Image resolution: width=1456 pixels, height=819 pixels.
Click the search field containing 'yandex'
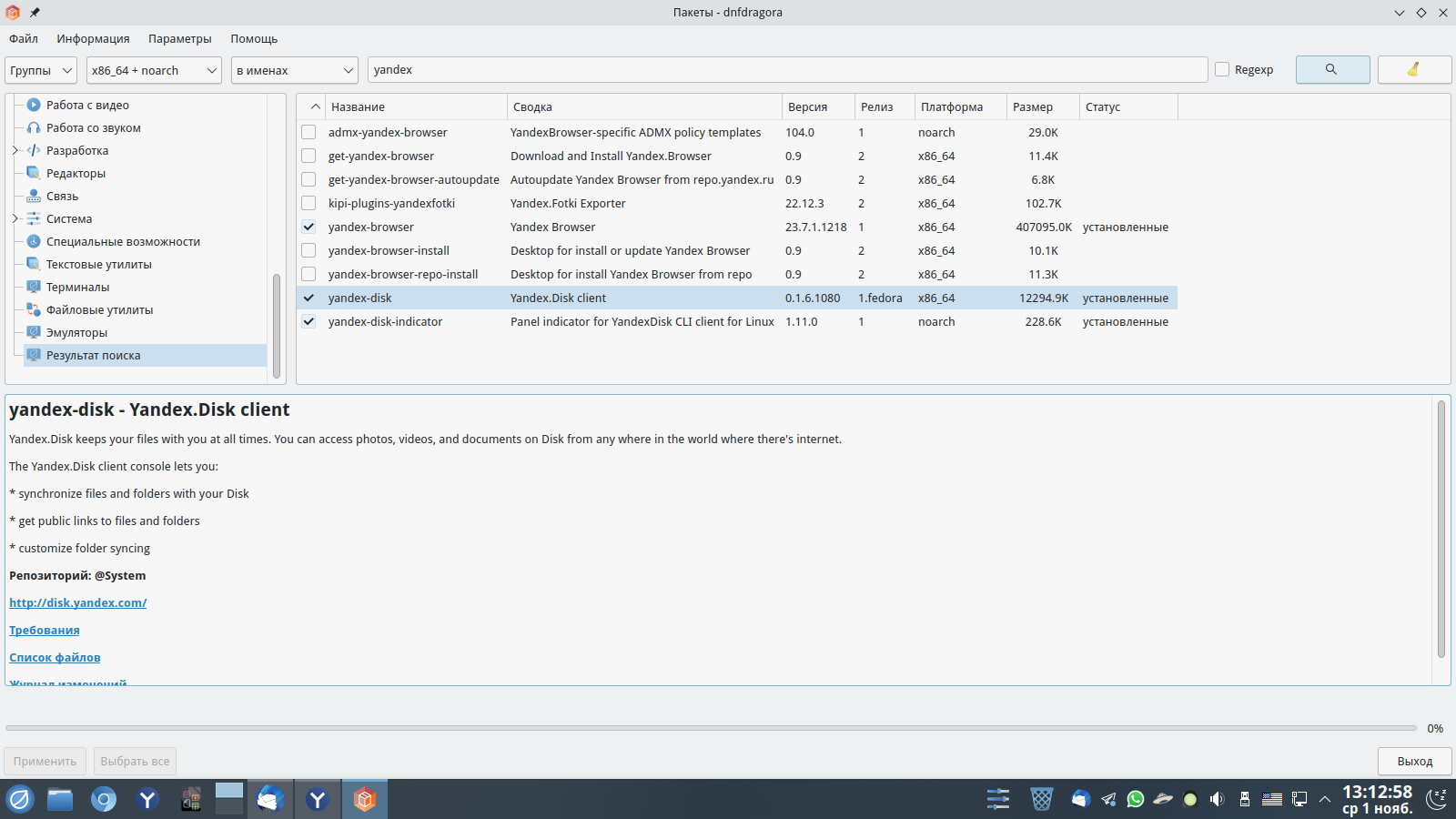788,69
